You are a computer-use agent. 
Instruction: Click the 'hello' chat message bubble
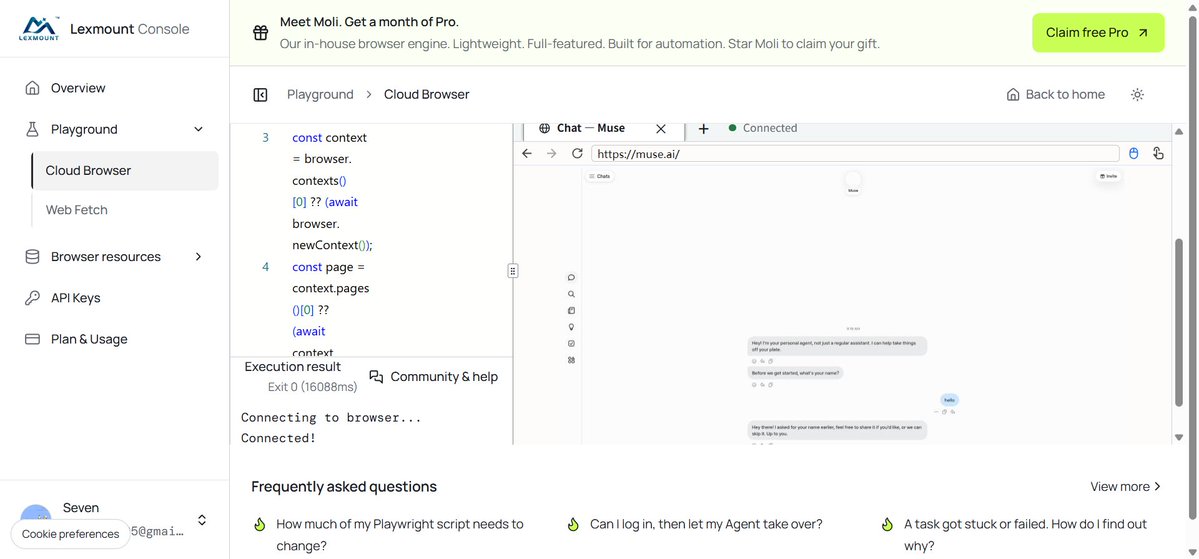[x=949, y=400]
